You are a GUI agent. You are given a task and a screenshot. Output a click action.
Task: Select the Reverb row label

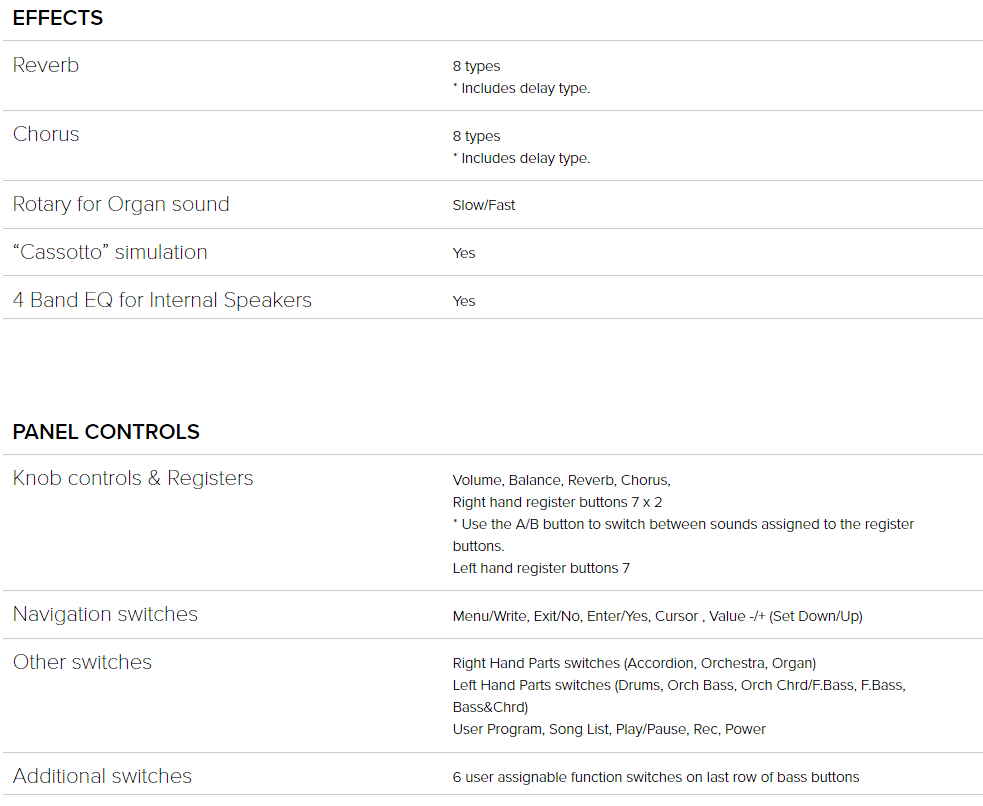tap(46, 65)
